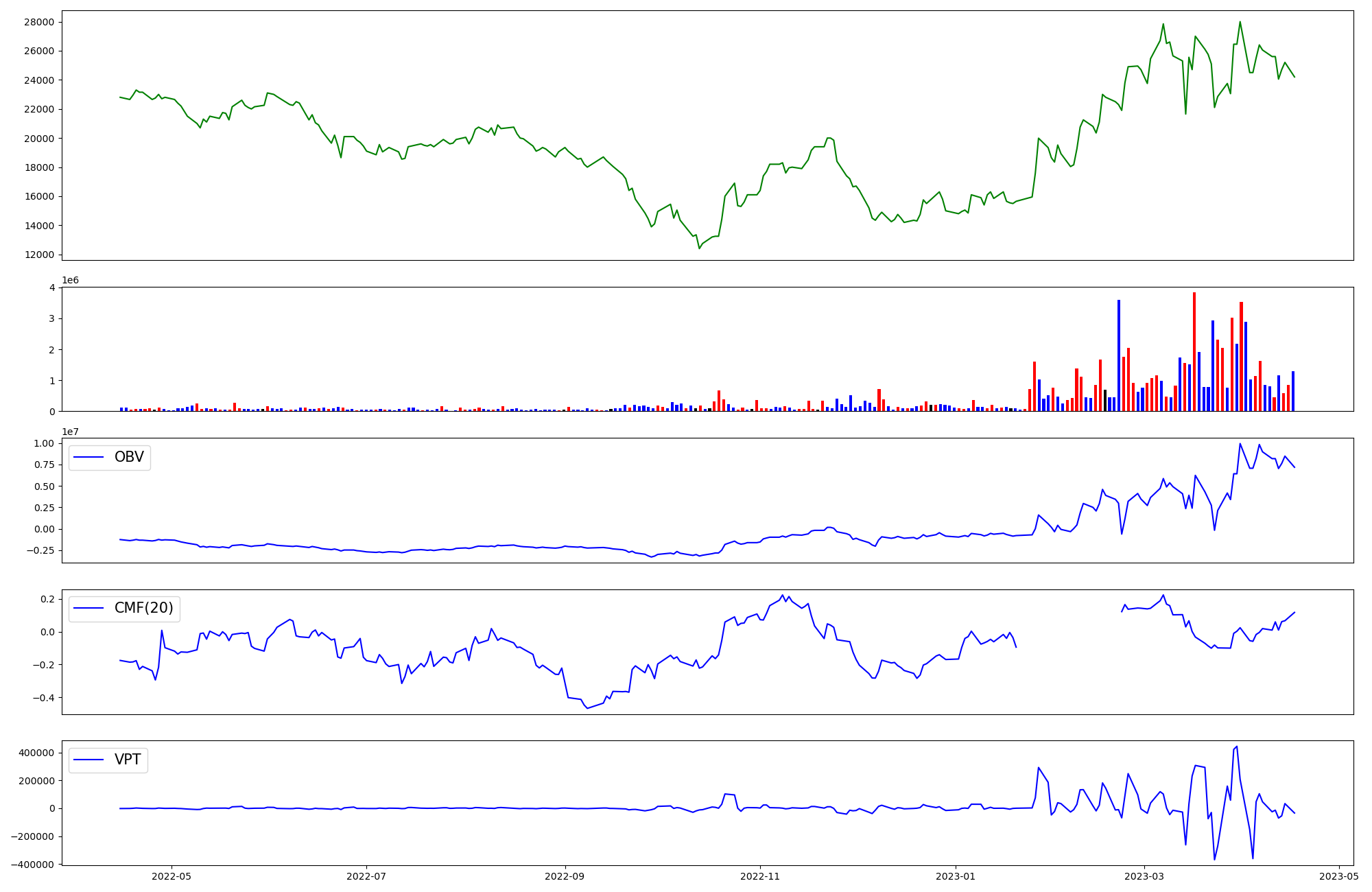This screenshot has width=1372, height=892.
Task: Click the 400000 VPT axis label
Action: pos(36,753)
